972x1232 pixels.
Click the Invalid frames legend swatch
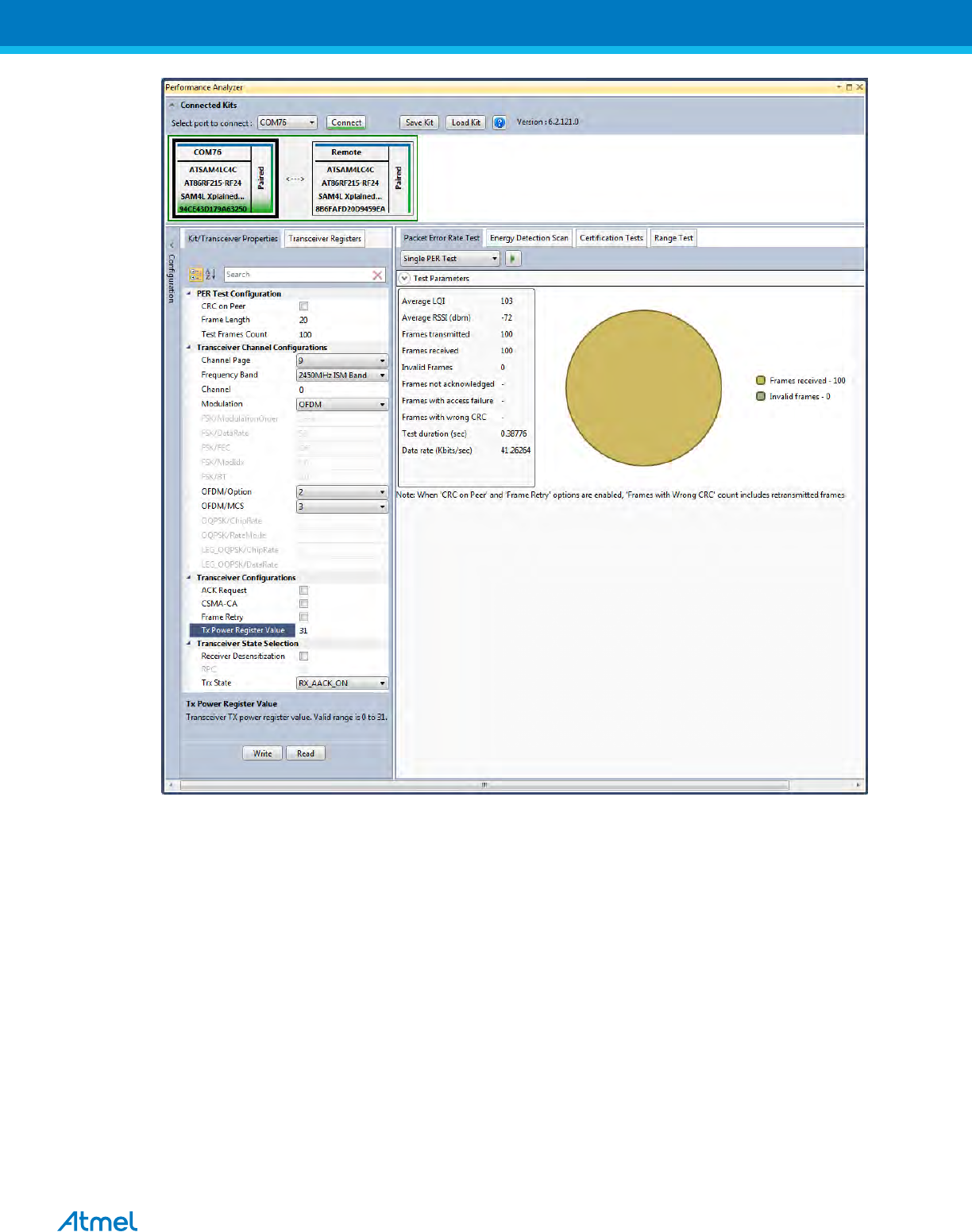(x=761, y=396)
